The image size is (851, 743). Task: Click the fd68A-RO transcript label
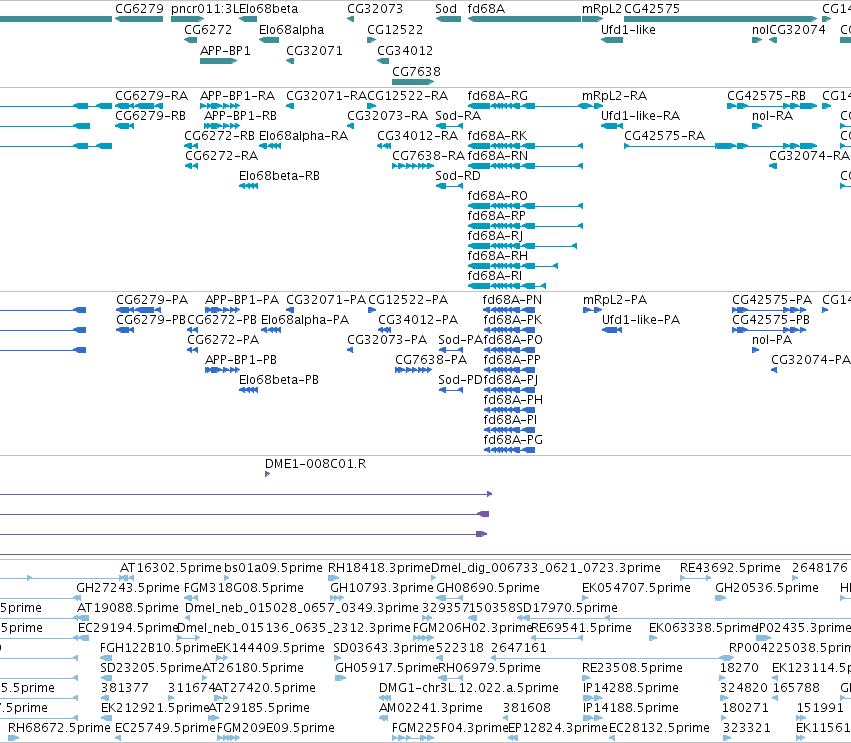tap(498, 196)
